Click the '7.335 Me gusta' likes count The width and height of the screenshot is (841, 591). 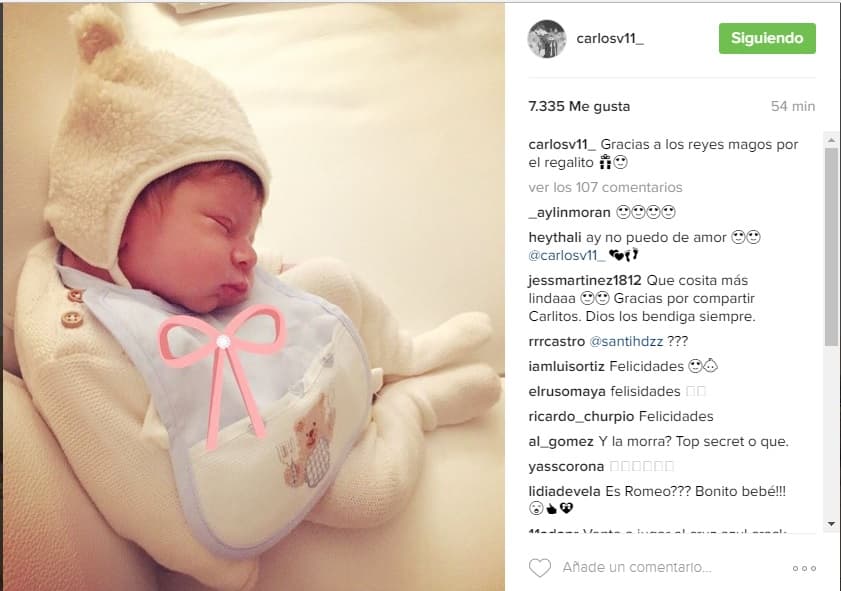pos(579,106)
